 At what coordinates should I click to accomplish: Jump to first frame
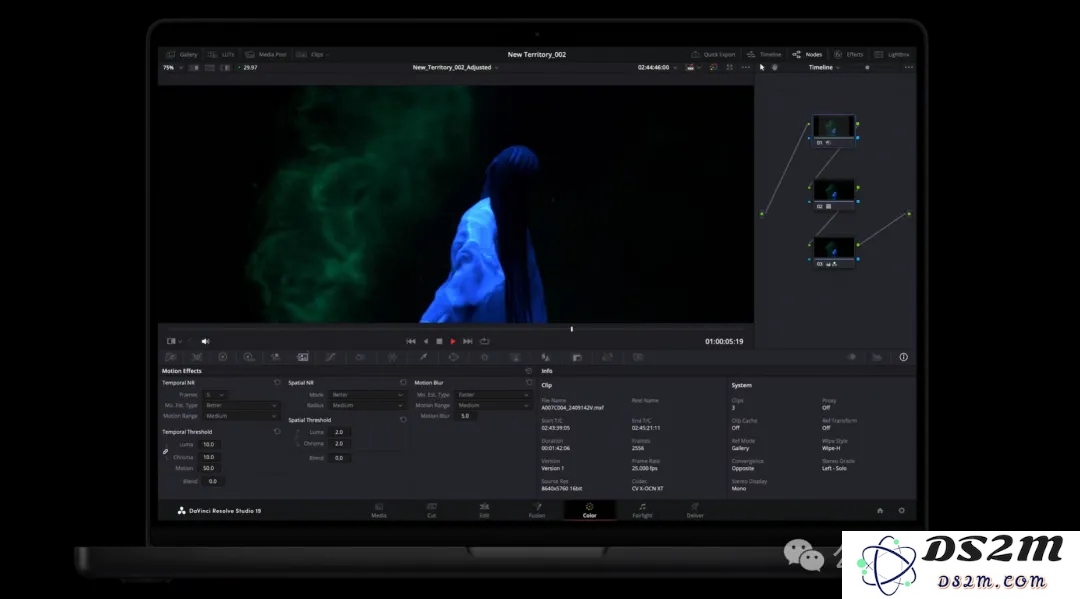click(x=411, y=341)
